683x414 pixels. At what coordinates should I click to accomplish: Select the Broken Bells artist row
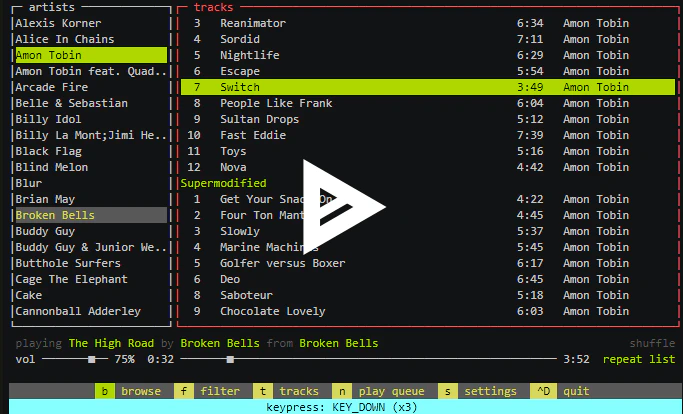pos(91,215)
